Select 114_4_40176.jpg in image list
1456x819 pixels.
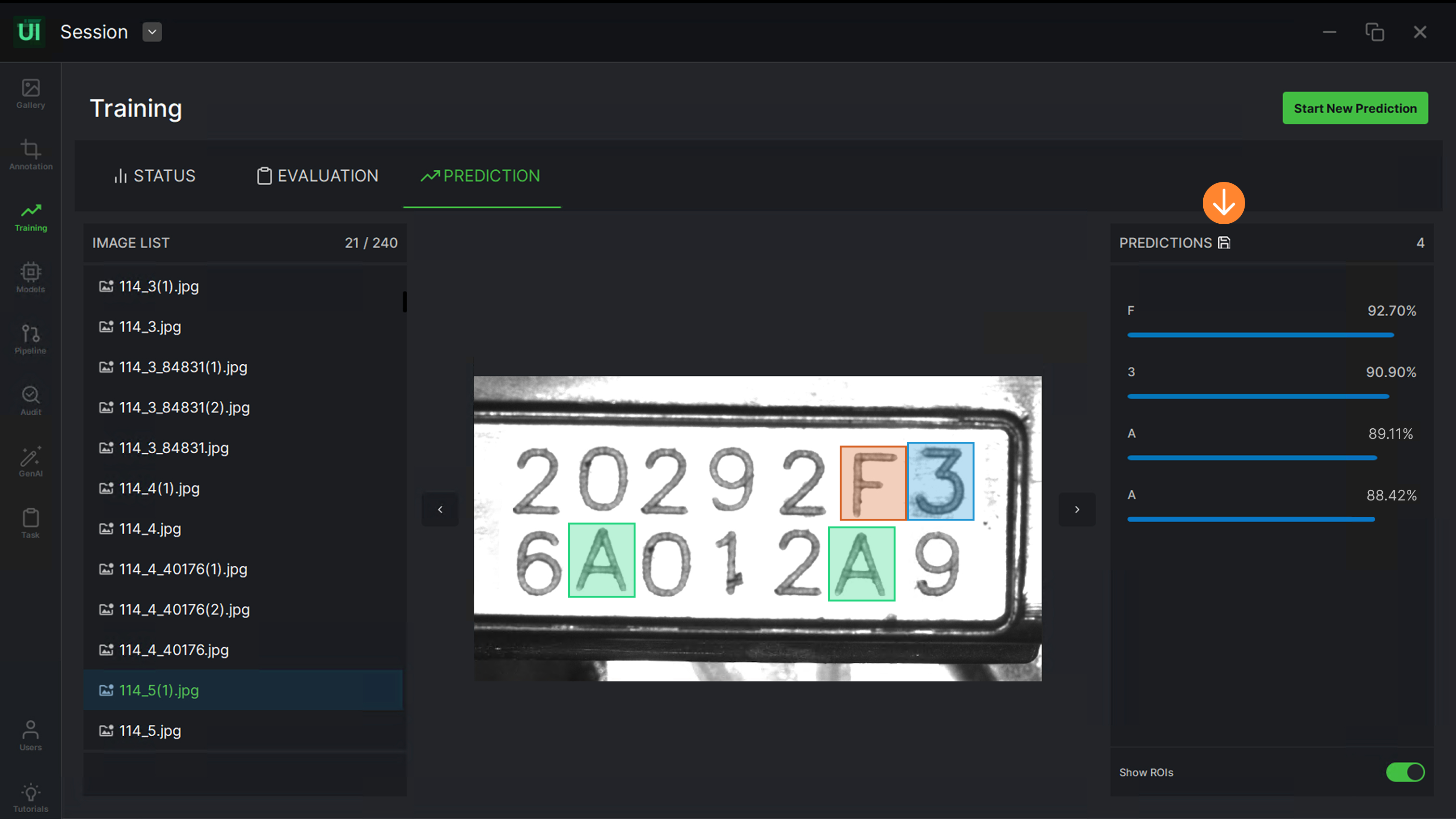coord(173,650)
